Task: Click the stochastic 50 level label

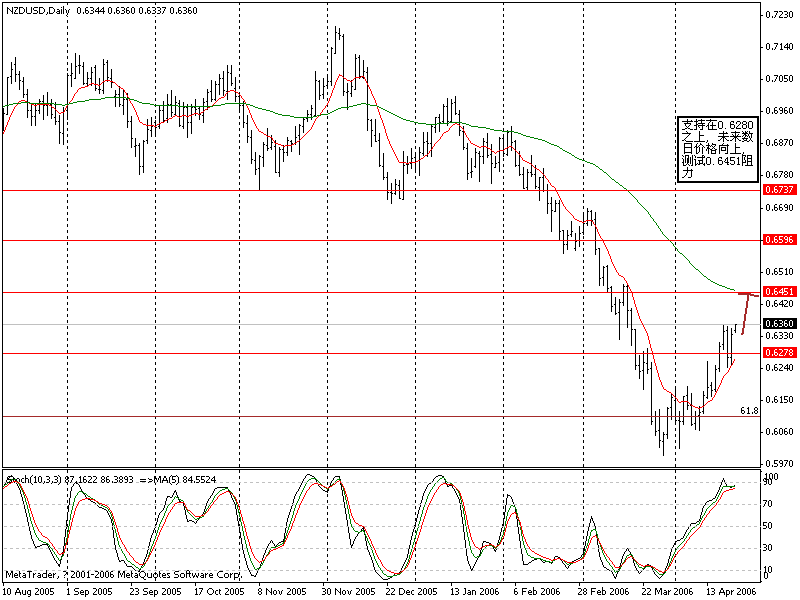Action: click(768, 526)
